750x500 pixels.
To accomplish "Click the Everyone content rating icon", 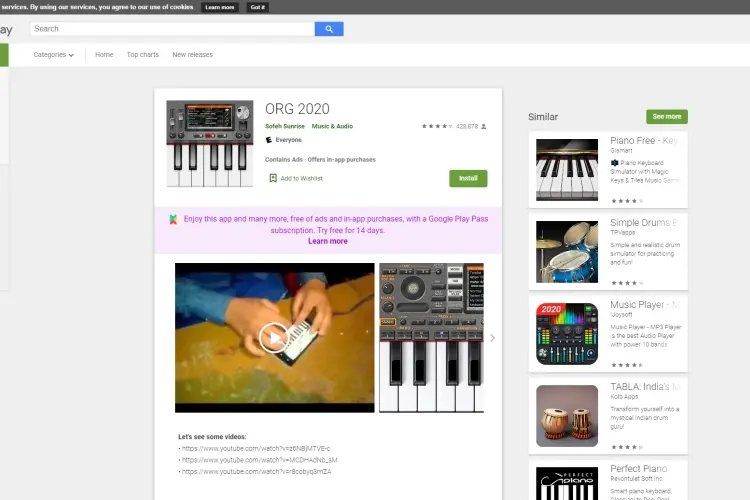I will [x=269, y=140].
